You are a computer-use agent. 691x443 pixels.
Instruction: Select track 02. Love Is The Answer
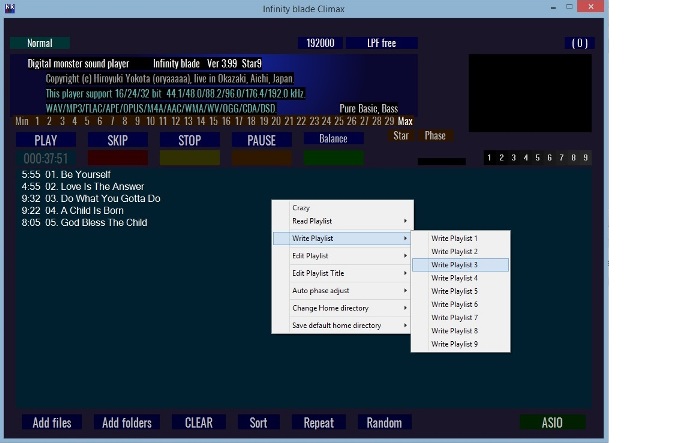83,186
